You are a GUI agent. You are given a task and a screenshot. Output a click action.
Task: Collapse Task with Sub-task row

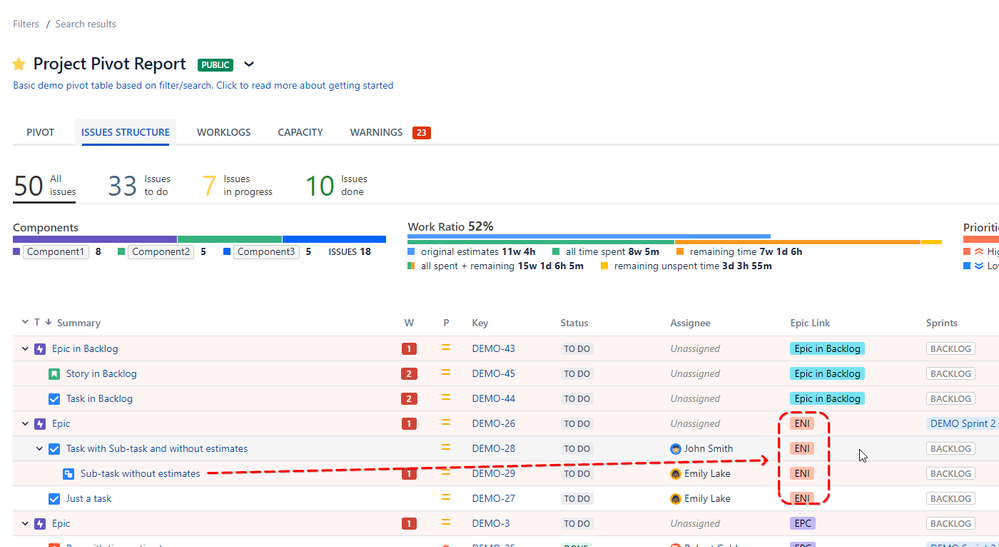[39, 449]
